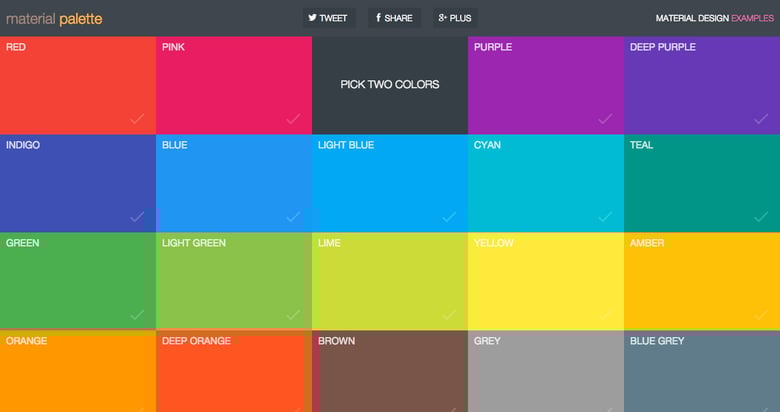Screen dimensions: 780x412
Task: Click the Google Plus button
Action: pyautogui.click(x=455, y=18)
